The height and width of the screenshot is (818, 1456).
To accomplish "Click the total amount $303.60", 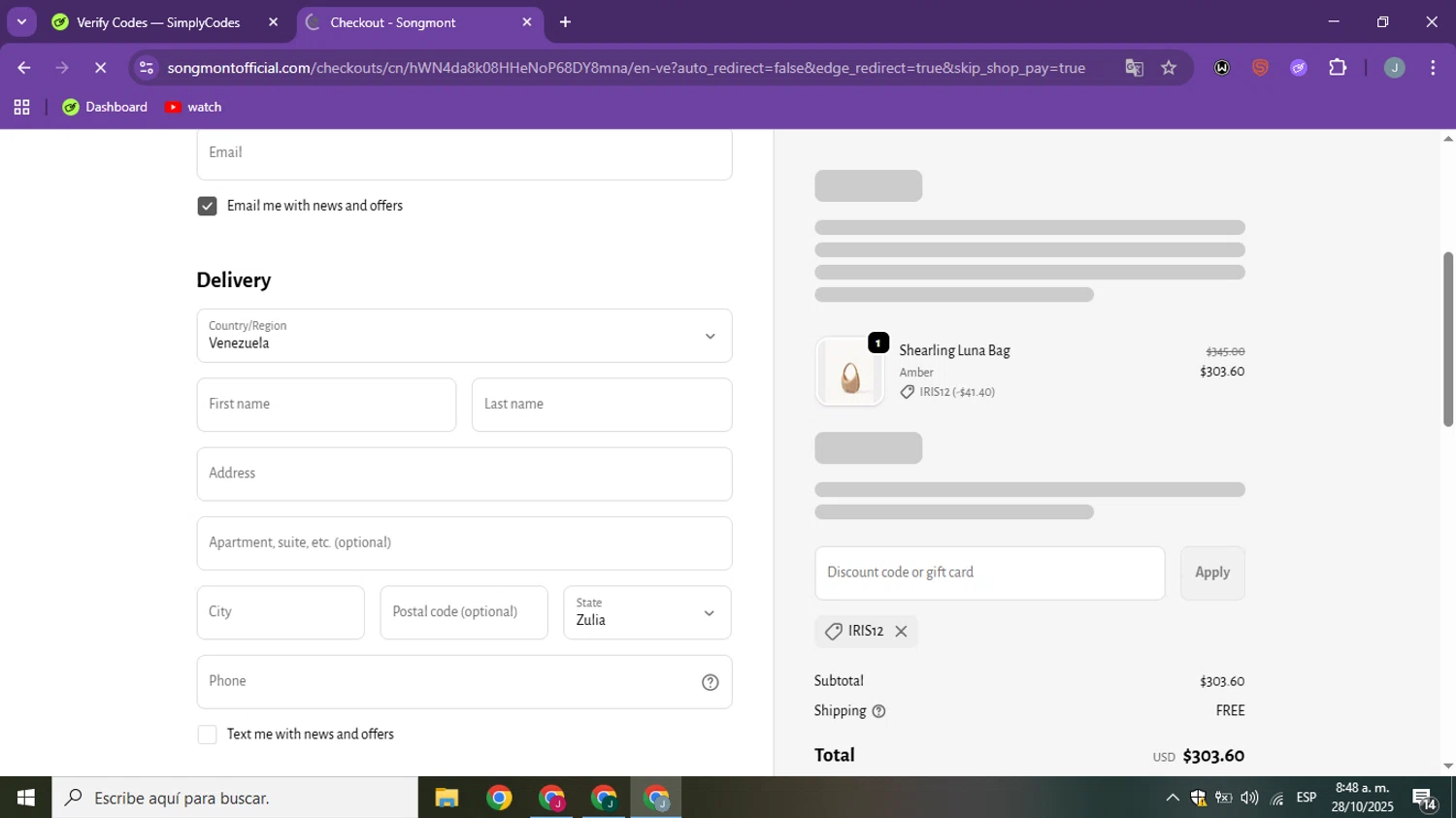I will (x=1213, y=756).
